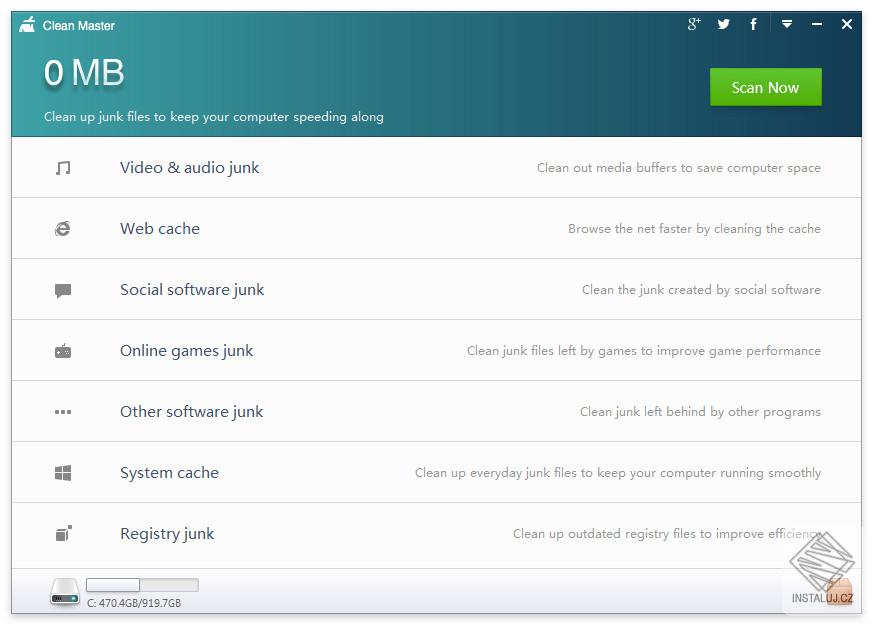The height and width of the screenshot is (625, 873).
Task: Click 'Clean junk left behind by other programs'
Action: (700, 412)
